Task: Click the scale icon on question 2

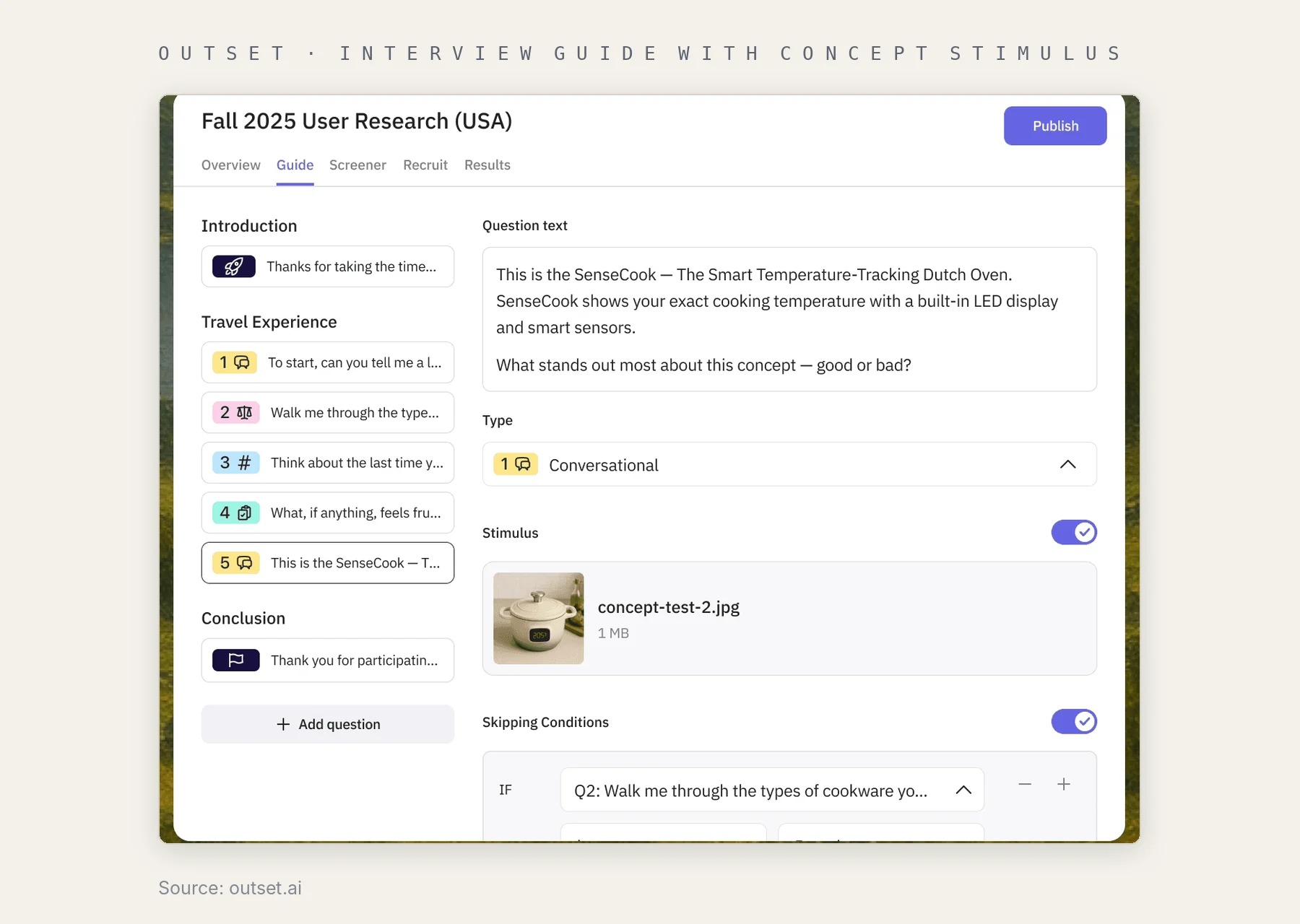Action: pyautogui.click(x=245, y=412)
